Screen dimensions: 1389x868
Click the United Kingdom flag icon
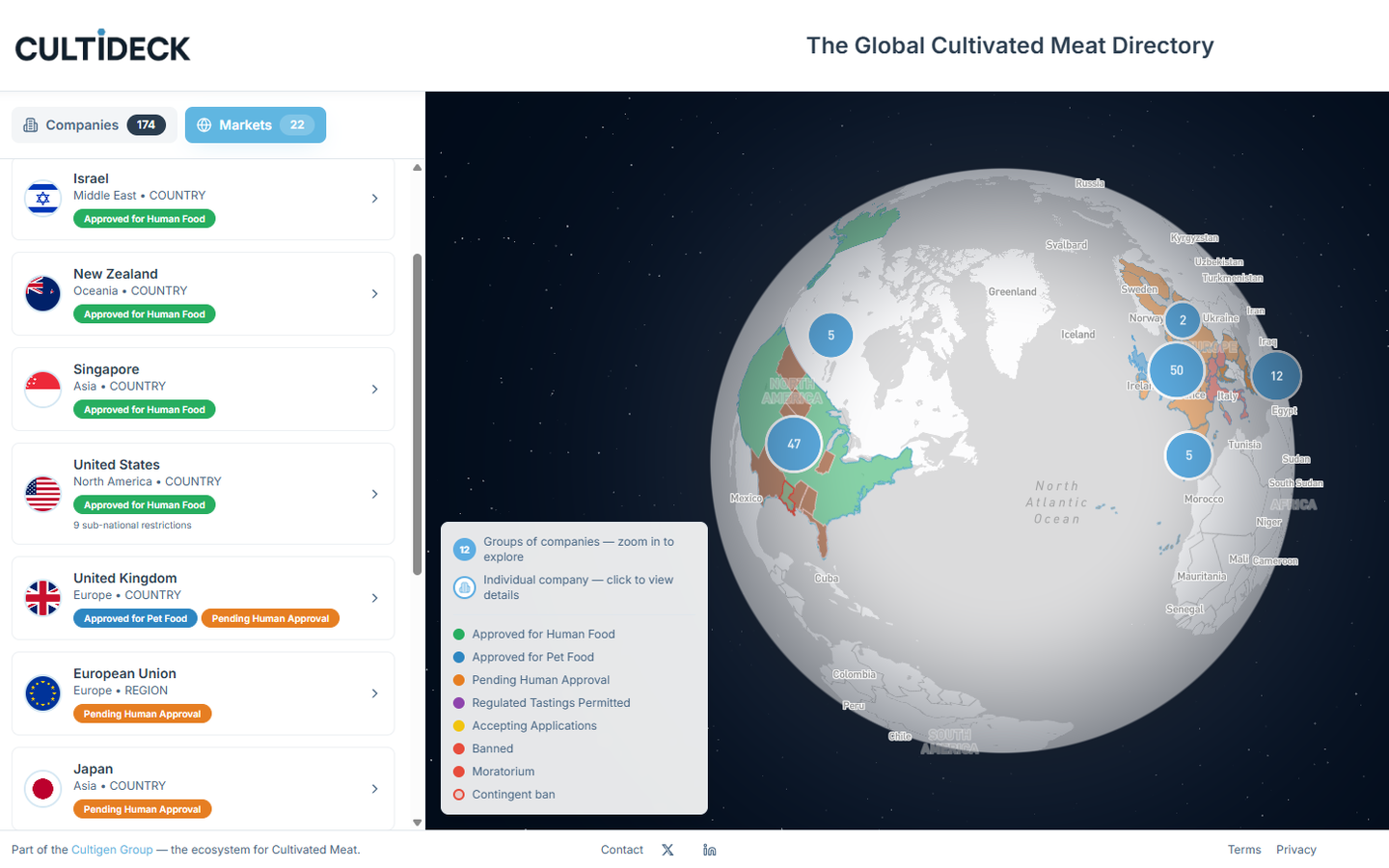pos(42,598)
